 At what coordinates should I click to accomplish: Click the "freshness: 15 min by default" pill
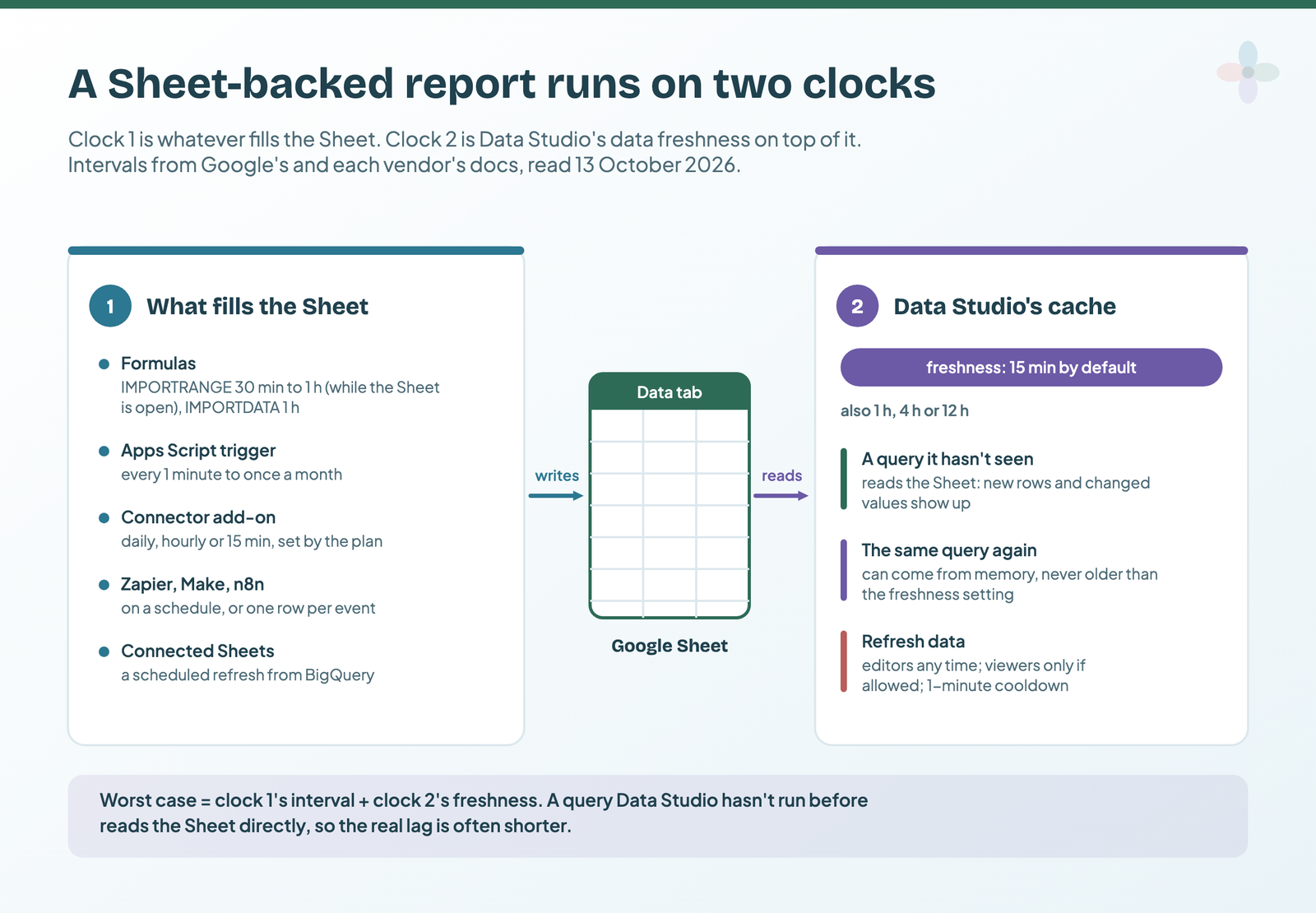[x=1031, y=367]
